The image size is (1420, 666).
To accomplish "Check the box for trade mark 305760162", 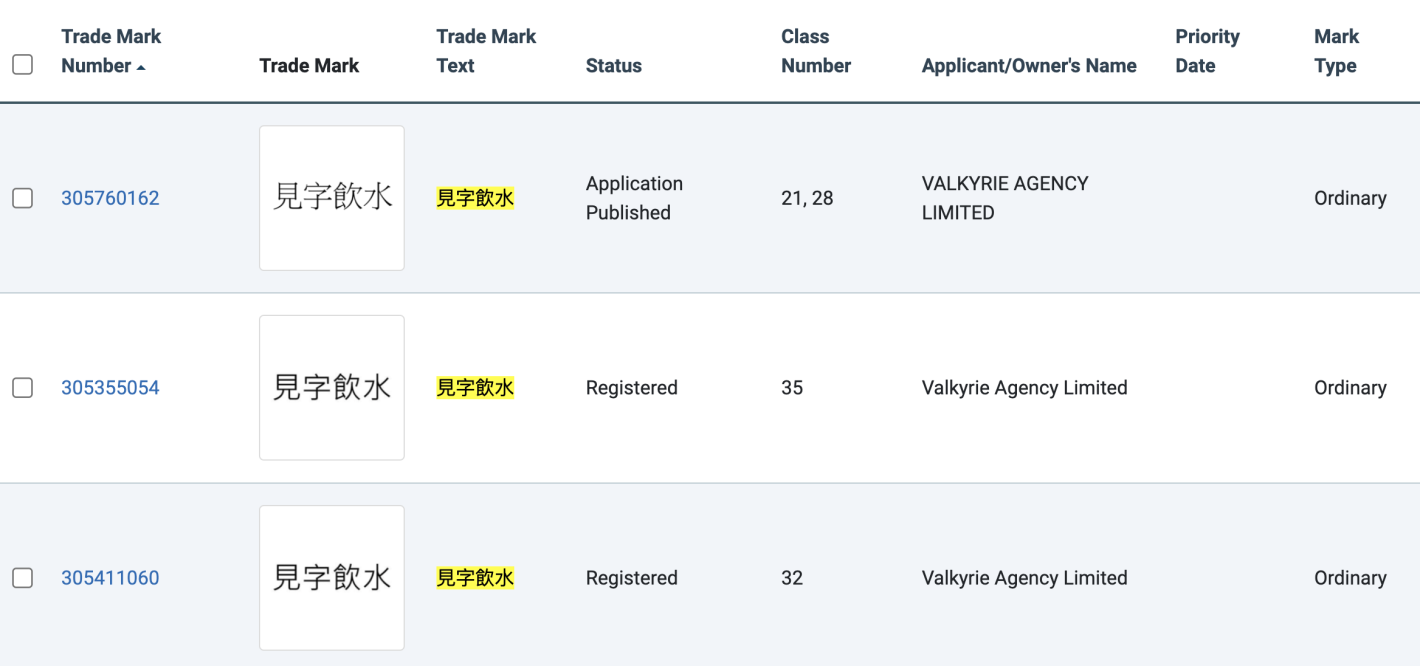I will (x=22, y=198).
